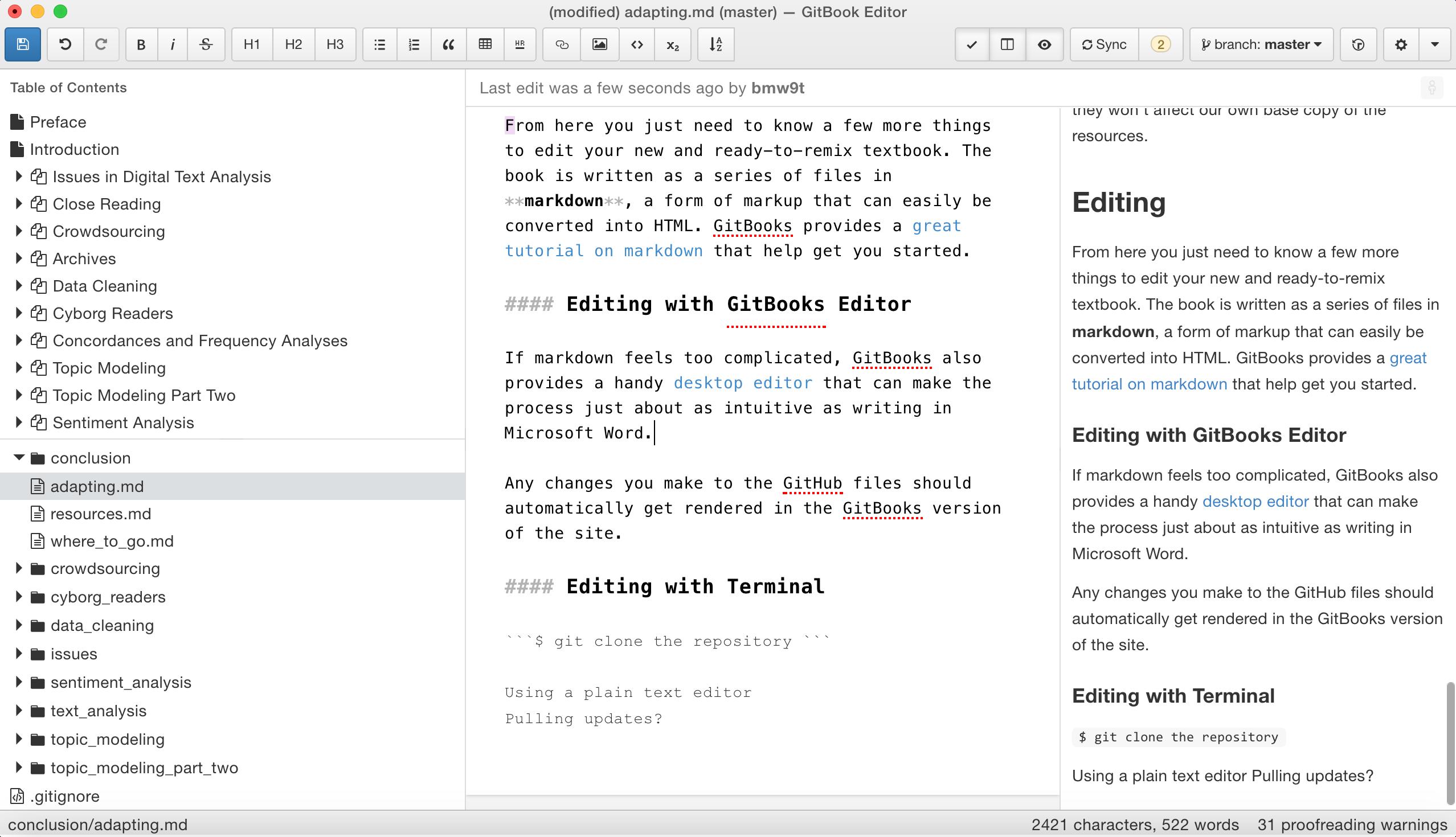Select the Preface page
Image resolution: width=1456 pixels, height=837 pixels.
[58, 122]
